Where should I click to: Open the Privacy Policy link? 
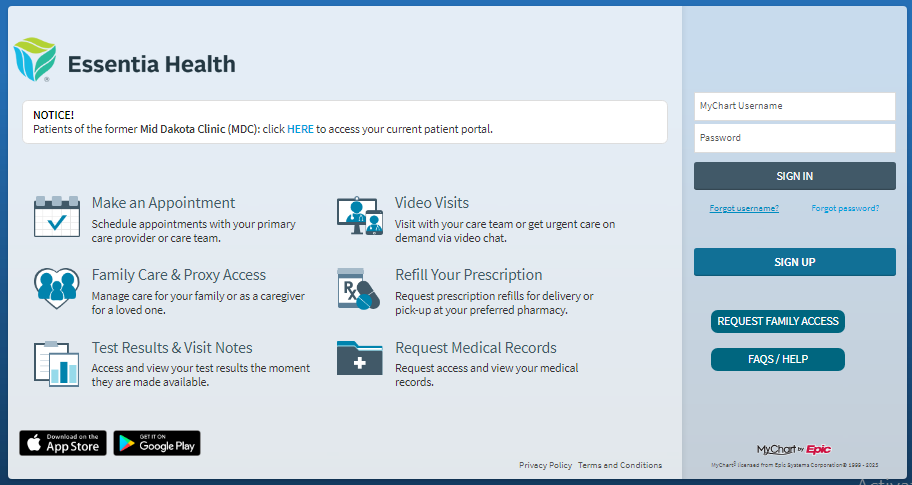click(546, 465)
